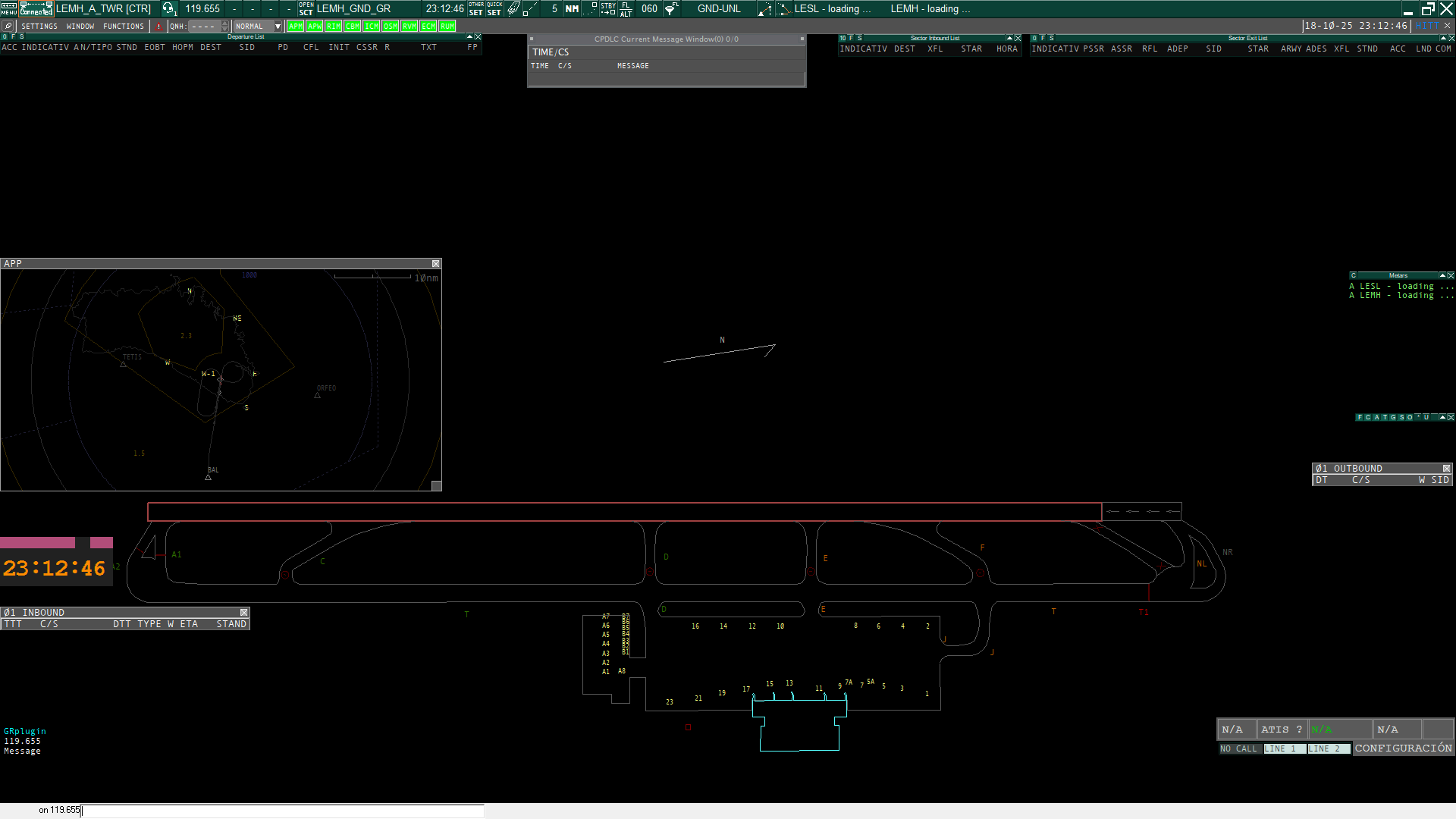Image resolution: width=1456 pixels, height=819 pixels.
Task: Toggle the APM safety net button
Action: 295,27
